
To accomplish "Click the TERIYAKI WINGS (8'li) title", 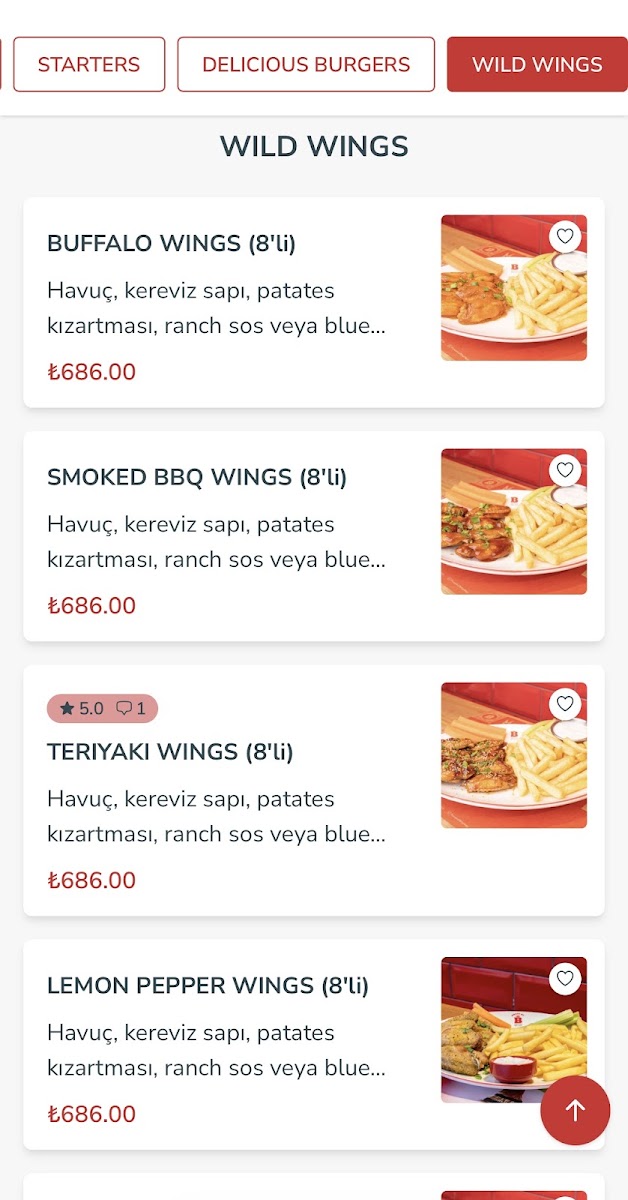I will [x=170, y=751].
